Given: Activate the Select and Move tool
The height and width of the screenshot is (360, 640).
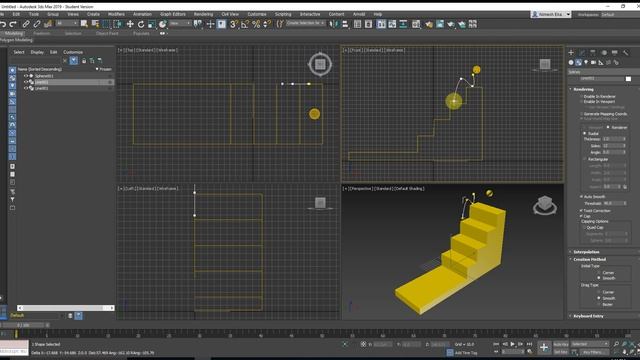Looking at the screenshot, I should [x=130, y=24].
